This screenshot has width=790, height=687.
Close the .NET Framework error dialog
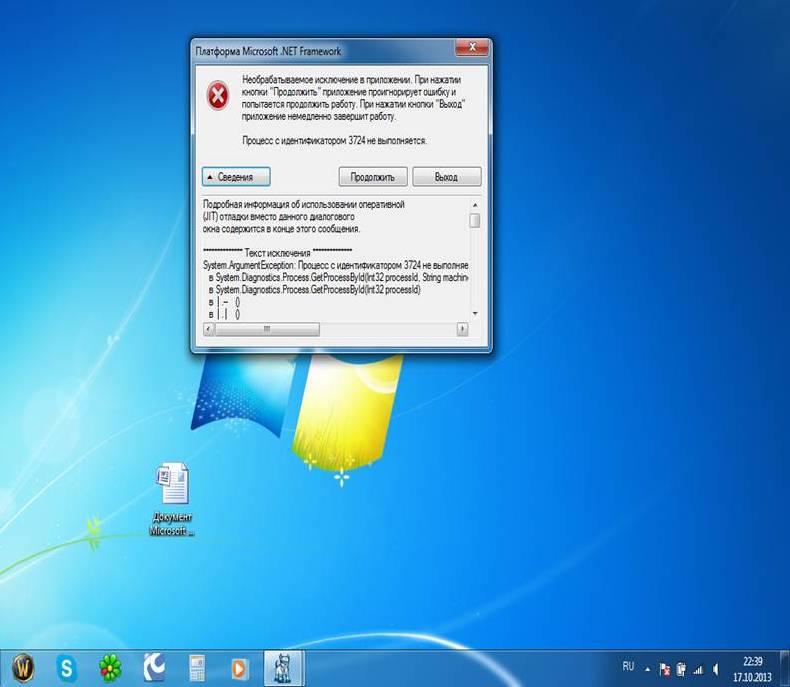coord(472,48)
